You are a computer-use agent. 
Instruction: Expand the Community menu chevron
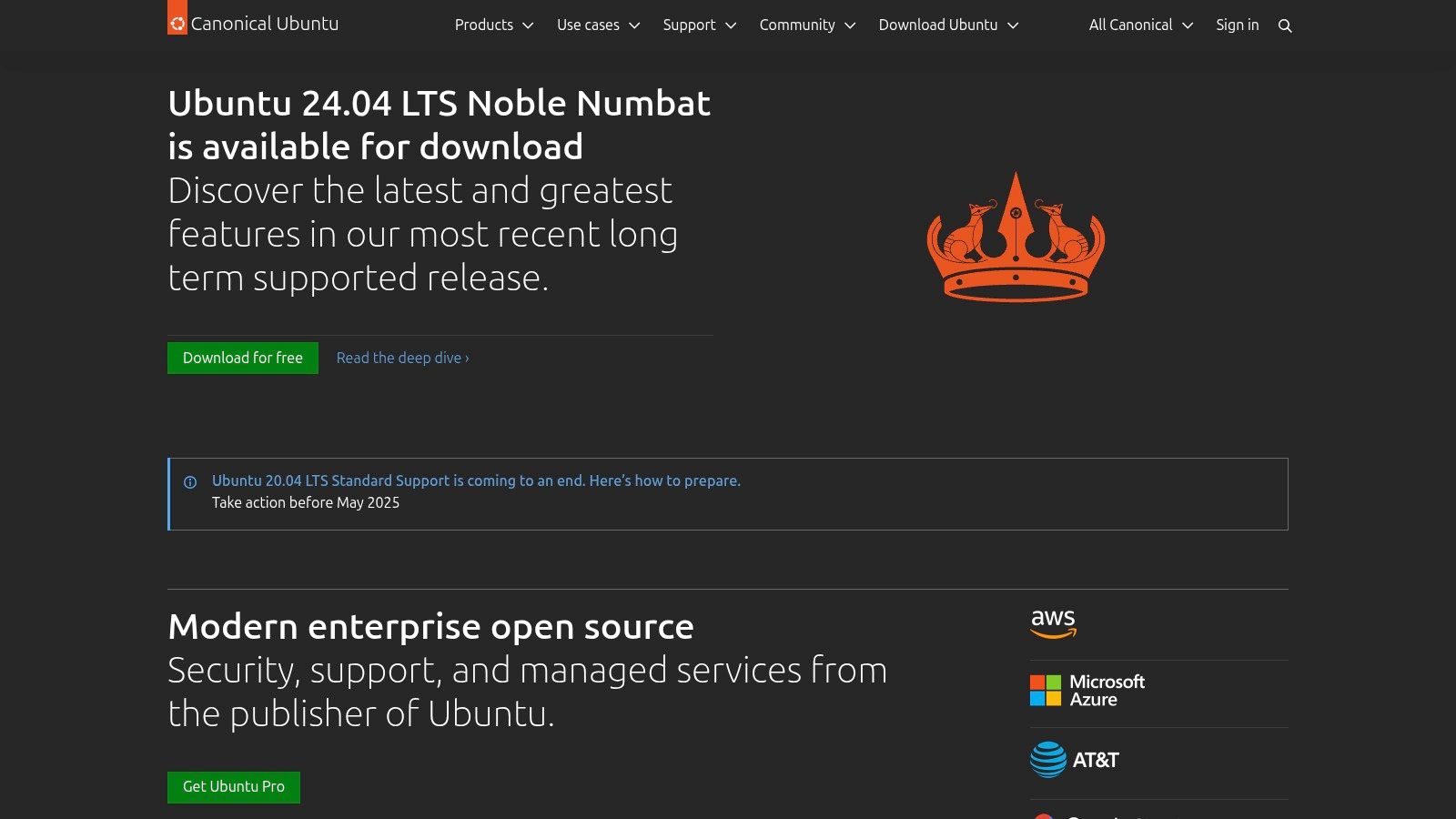tap(850, 25)
